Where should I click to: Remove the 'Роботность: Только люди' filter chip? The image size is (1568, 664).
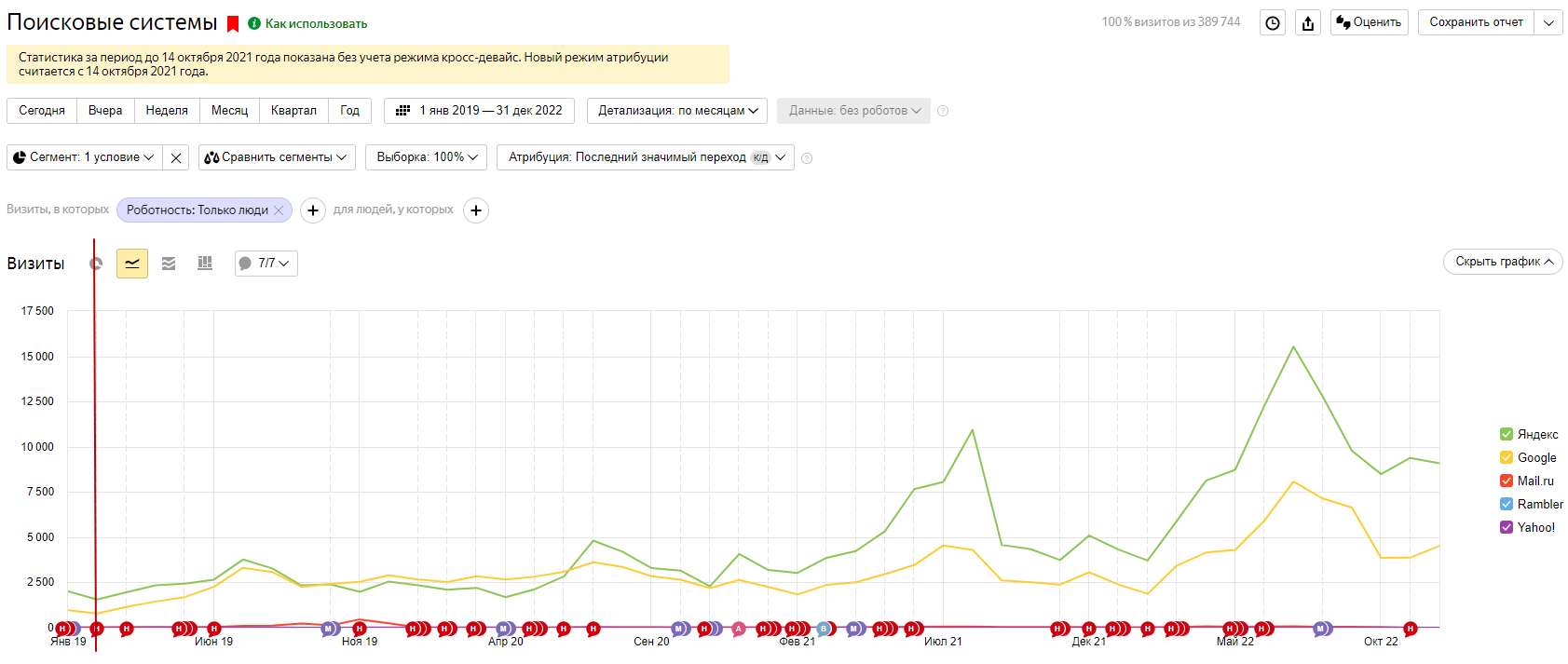click(279, 210)
